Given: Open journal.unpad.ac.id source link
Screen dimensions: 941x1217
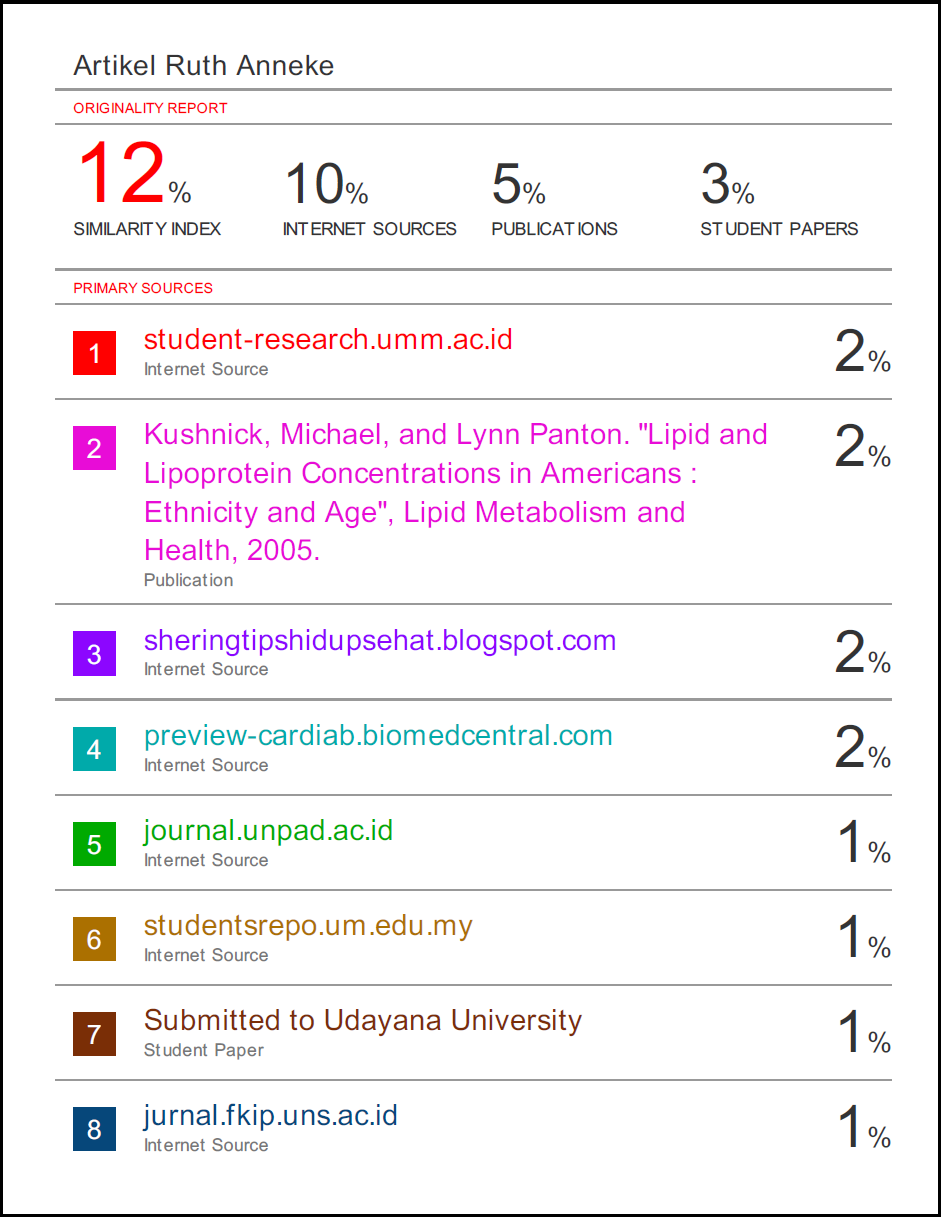Looking at the screenshot, I should (x=268, y=831).
